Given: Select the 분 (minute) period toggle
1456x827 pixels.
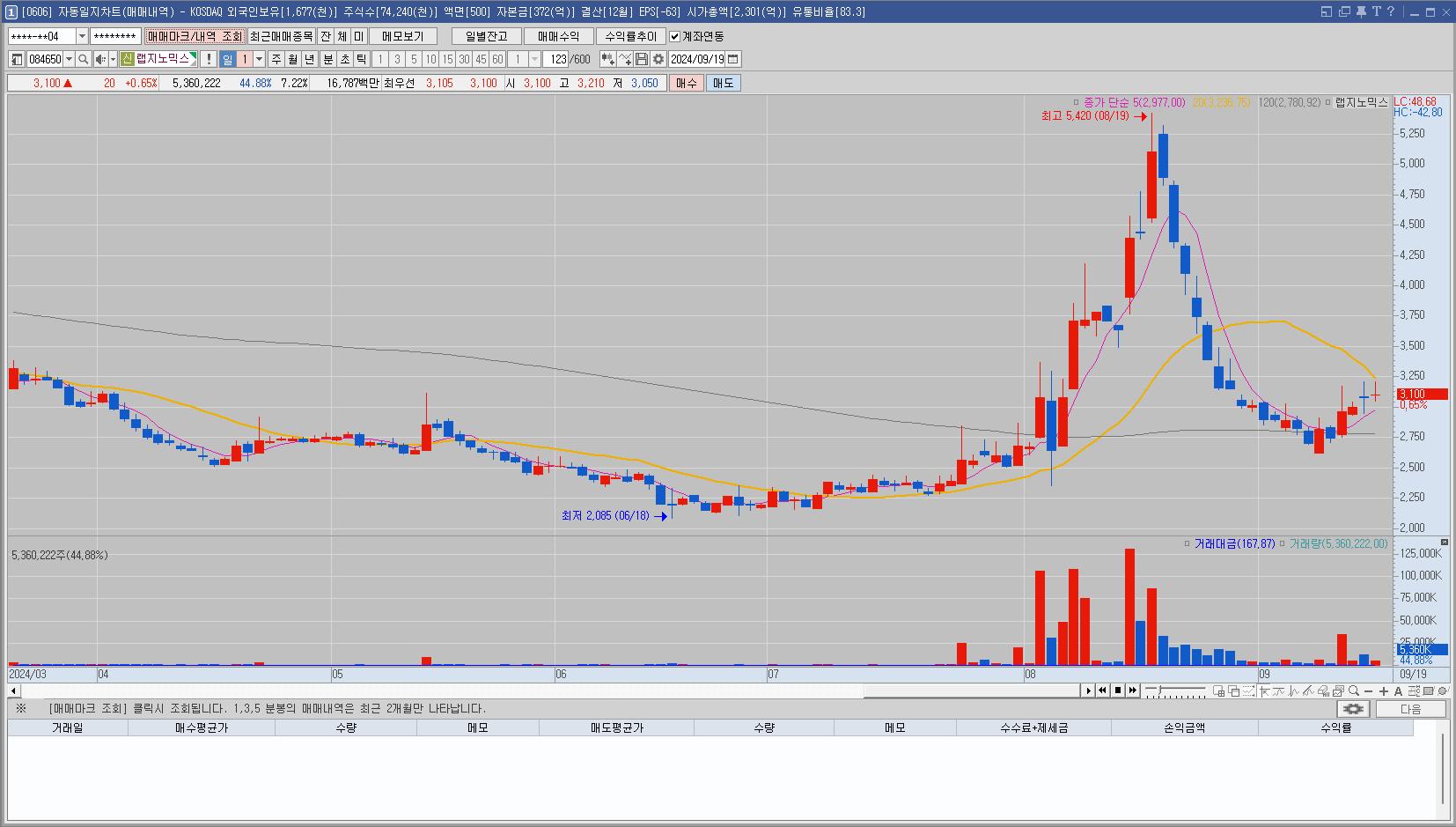Looking at the screenshot, I should tap(328, 59).
